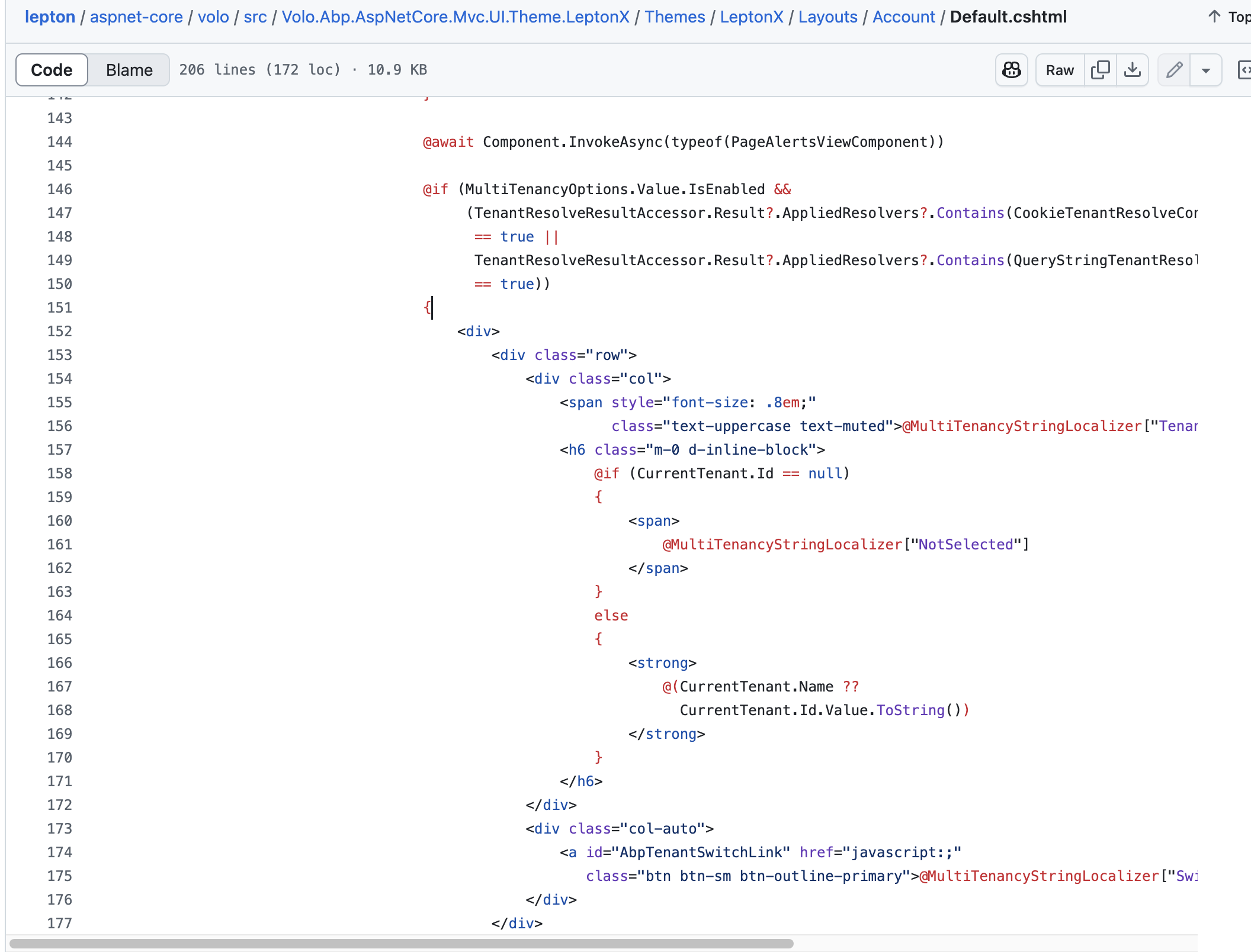Copy raw file contents icon
This screenshot has height=952, width=1251.
(x=1100, y=70)
